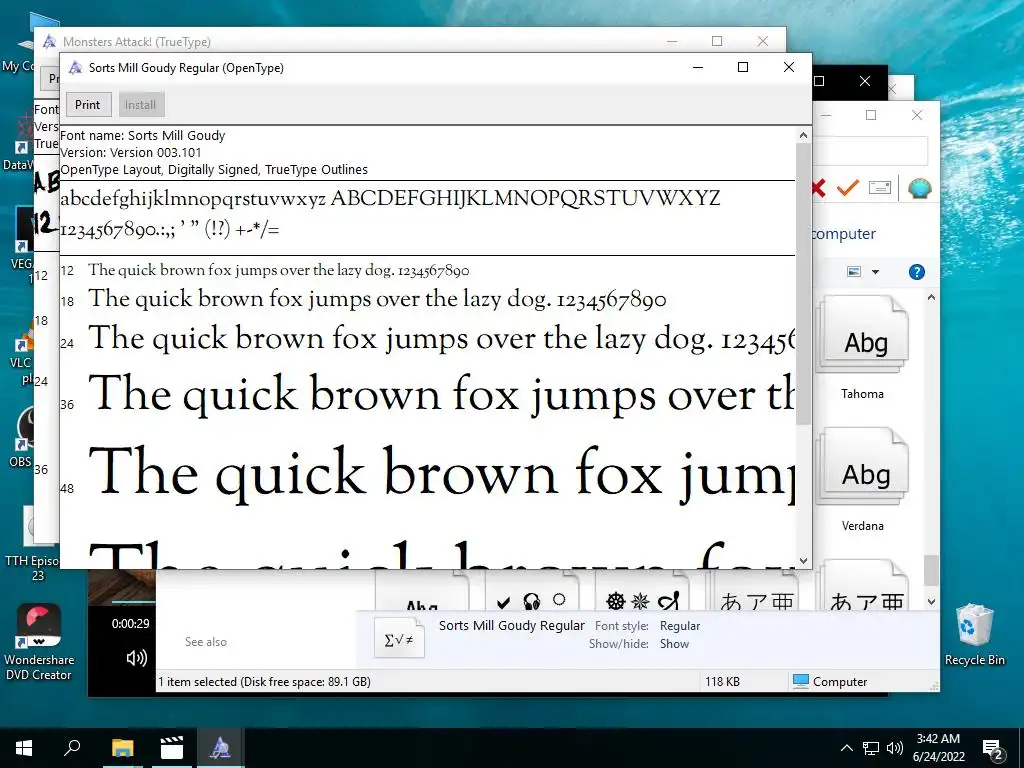The image size is (1024, 768).
Task: Click the view options picture icon in Fonts window
Action: click(854, 272)
